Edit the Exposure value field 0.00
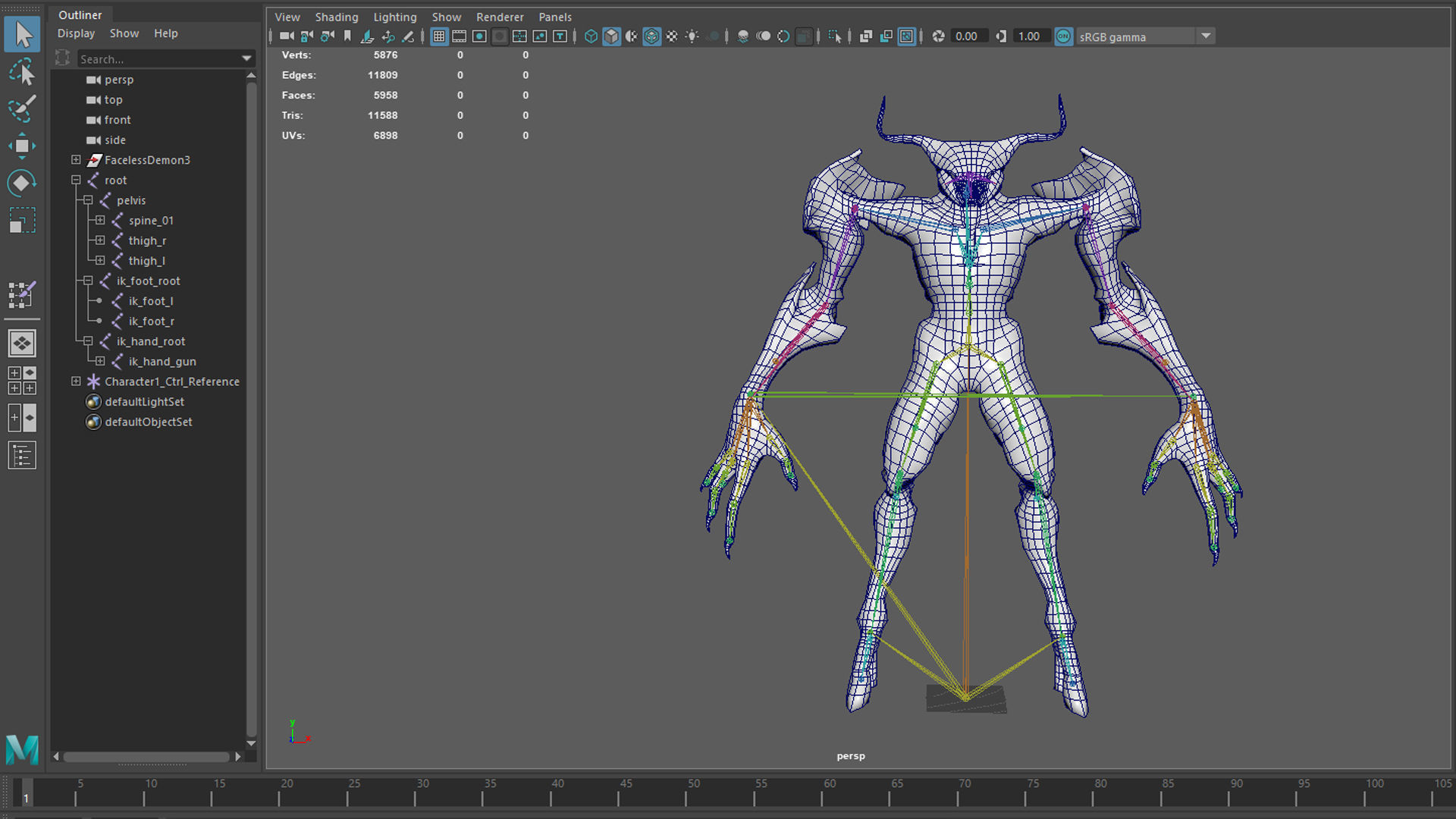1456x819 pixels. point(969,36)
